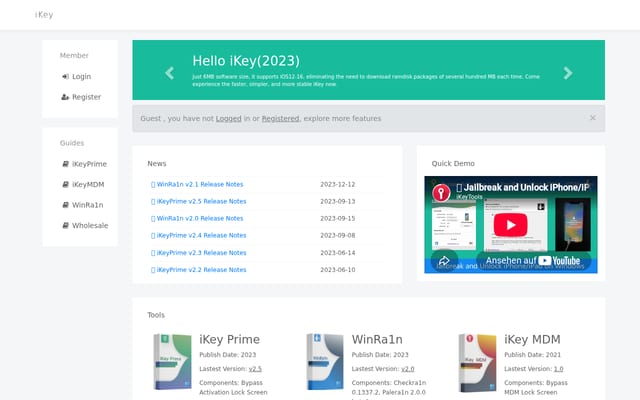Click the Register user icon

click(x=65, y=97)
